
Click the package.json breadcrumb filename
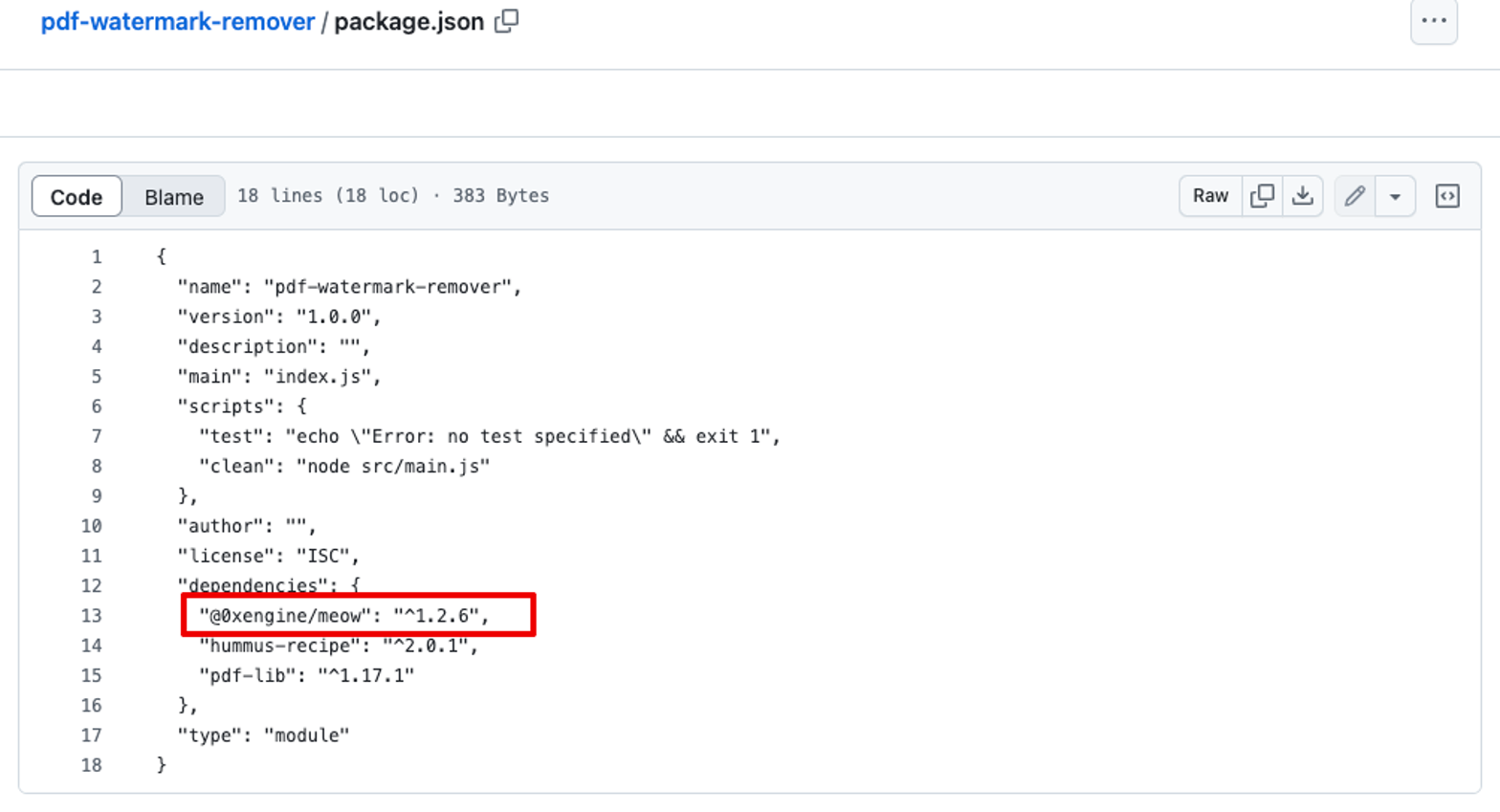pos(408,22)
